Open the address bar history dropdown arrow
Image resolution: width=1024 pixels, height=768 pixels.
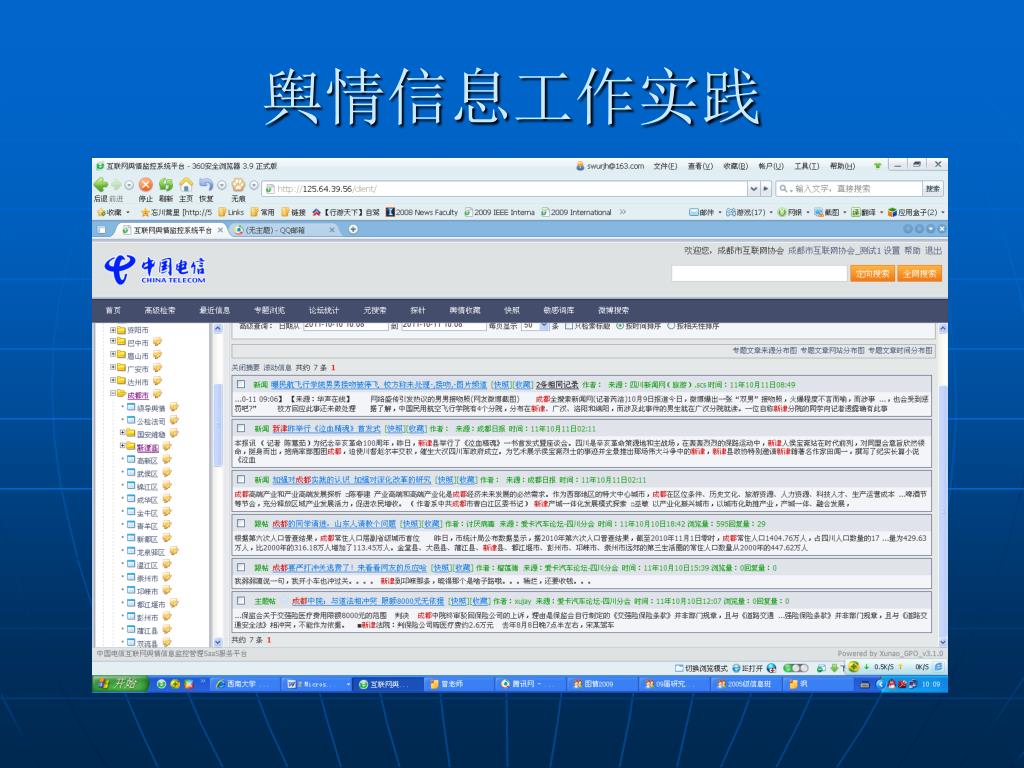coord(754,189)
